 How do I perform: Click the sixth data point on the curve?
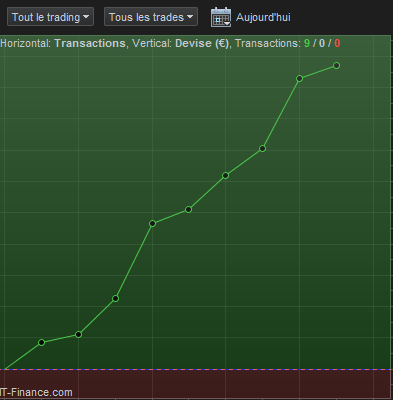tap(225, 175)
